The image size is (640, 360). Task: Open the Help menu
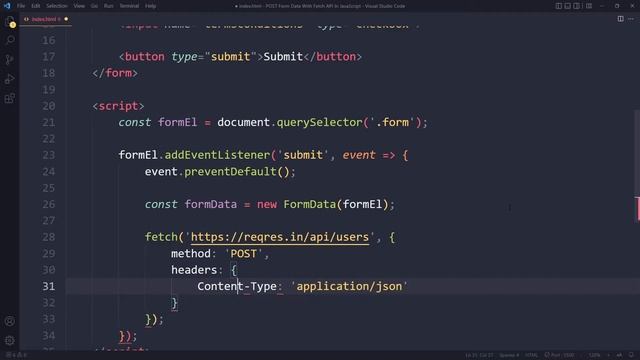pyautogui.click(x=150, y=6)
